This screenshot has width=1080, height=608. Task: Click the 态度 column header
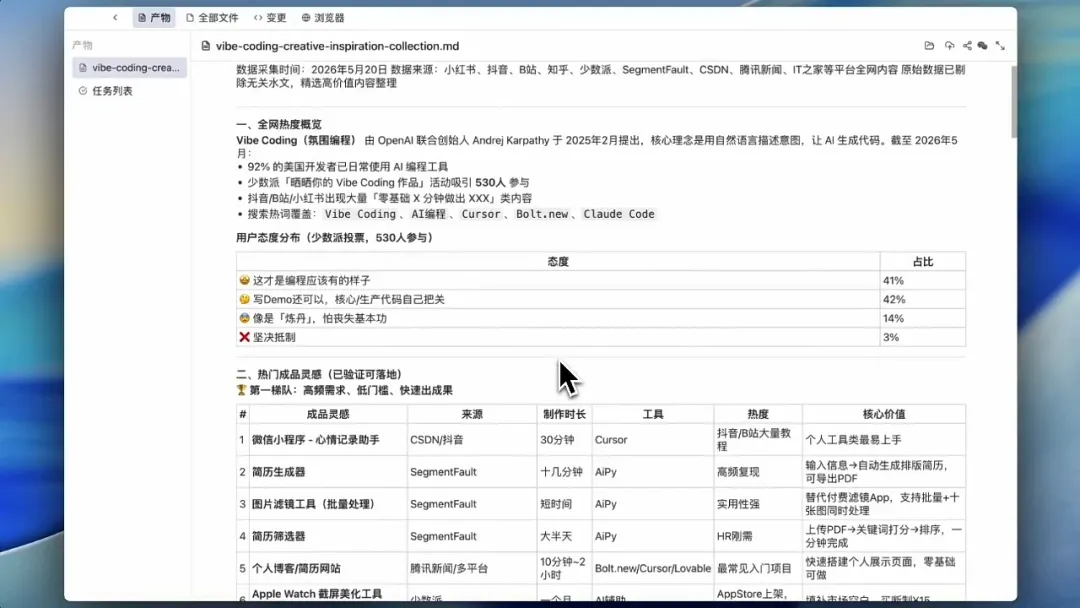tap(558, 262)
